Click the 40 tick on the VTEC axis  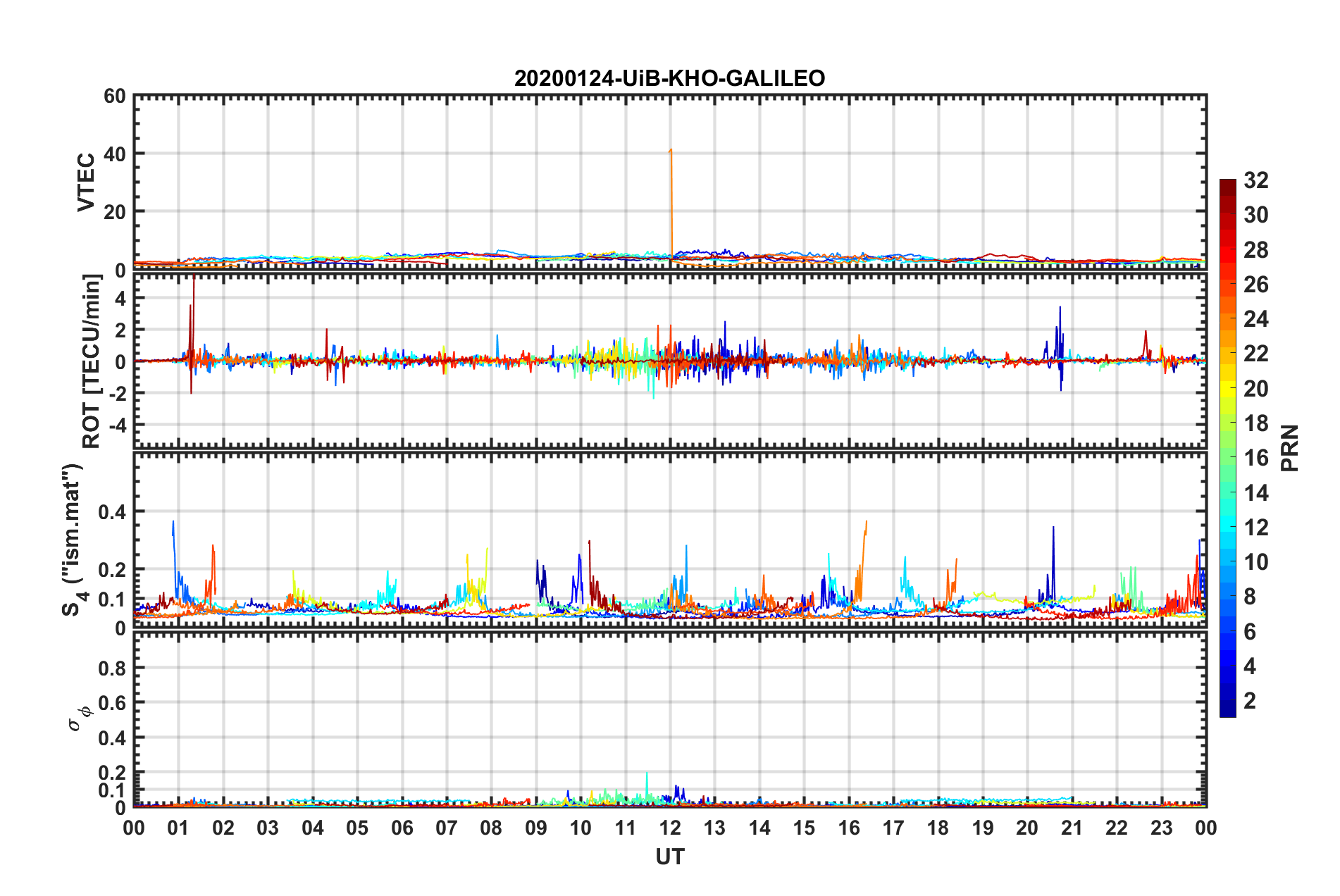point(115,154)
